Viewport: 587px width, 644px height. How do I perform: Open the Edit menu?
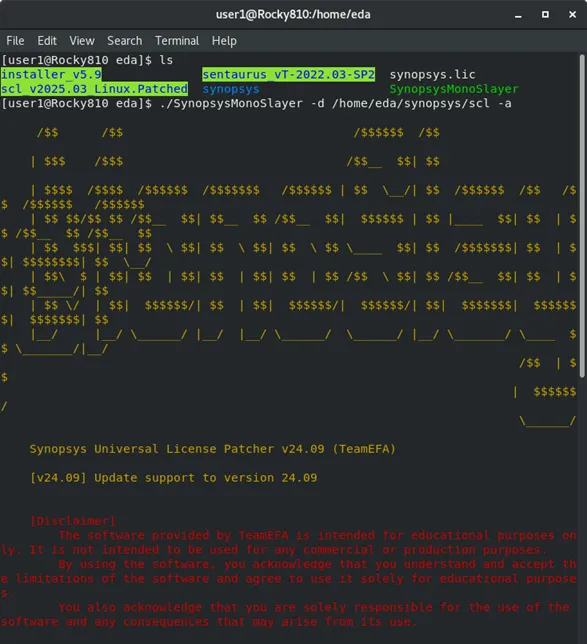(x=47, y=41)
